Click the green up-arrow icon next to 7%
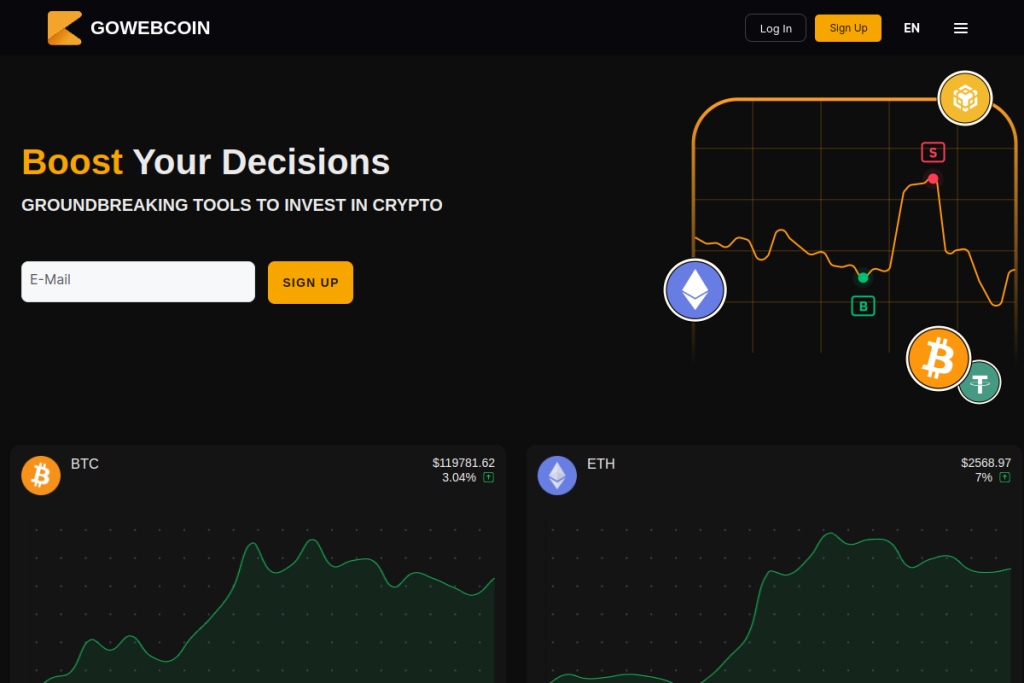Image resolution: width=1024 pixels, height=683 pixels. 1005,477
